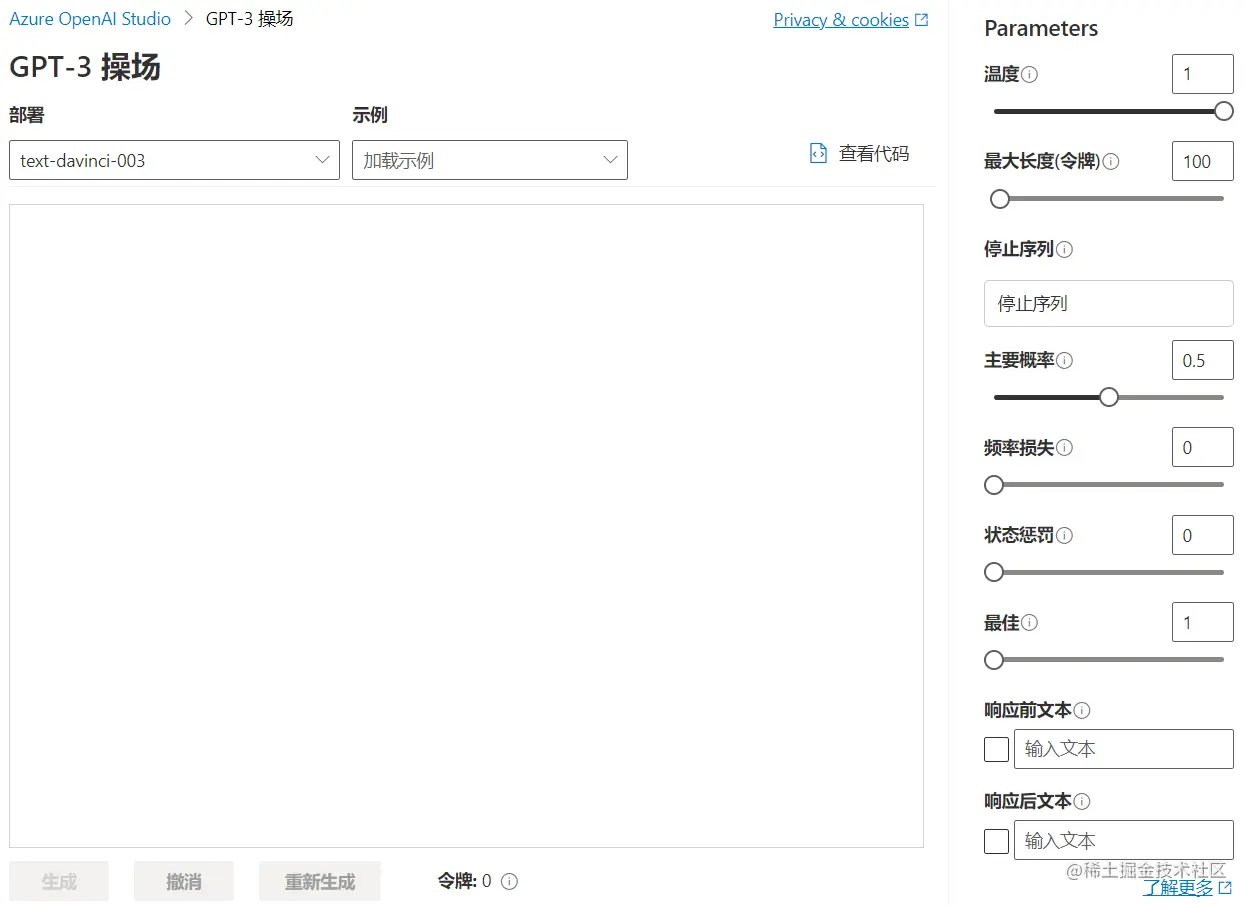Open the Privacy & cookies link
This screenshot has height=905, width=1251.
(841, 20)
